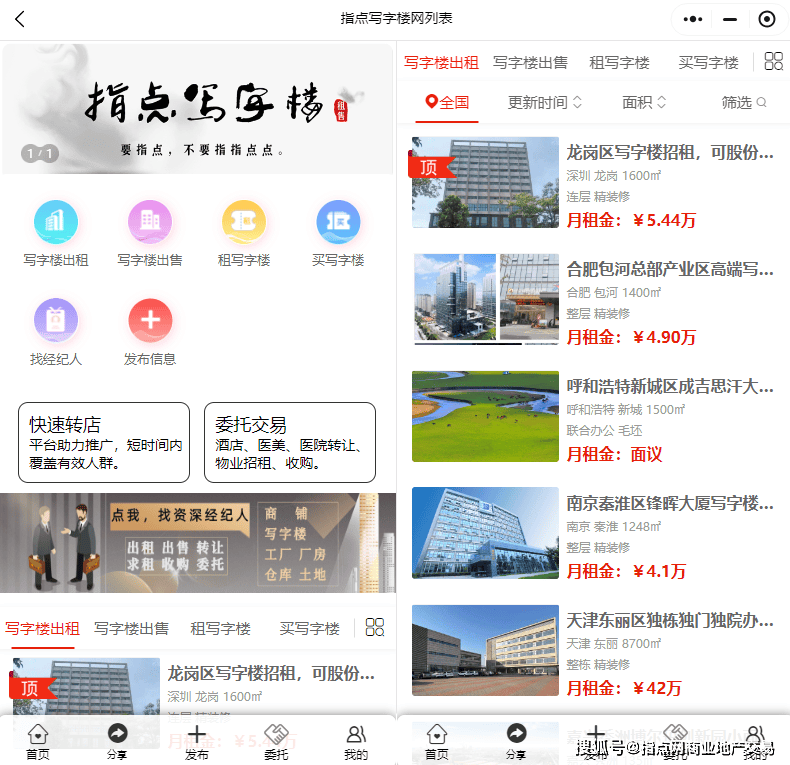Open the 筛选 filter search
The height and width of the screenshot is (765, 790).
click(x=744, y=102)
